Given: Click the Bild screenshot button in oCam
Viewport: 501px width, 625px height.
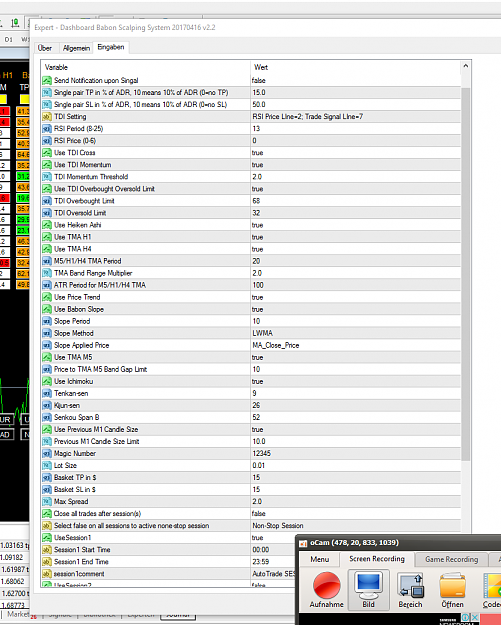Looking at the screenshot, I should (x=368, y=590).
